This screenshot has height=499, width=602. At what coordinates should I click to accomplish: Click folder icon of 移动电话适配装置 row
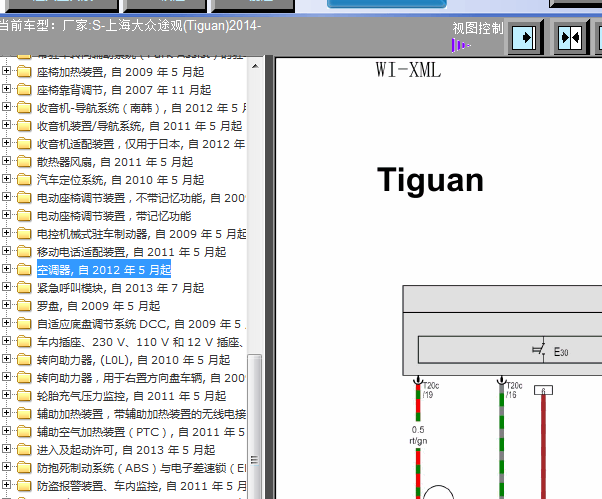point(24,252)
